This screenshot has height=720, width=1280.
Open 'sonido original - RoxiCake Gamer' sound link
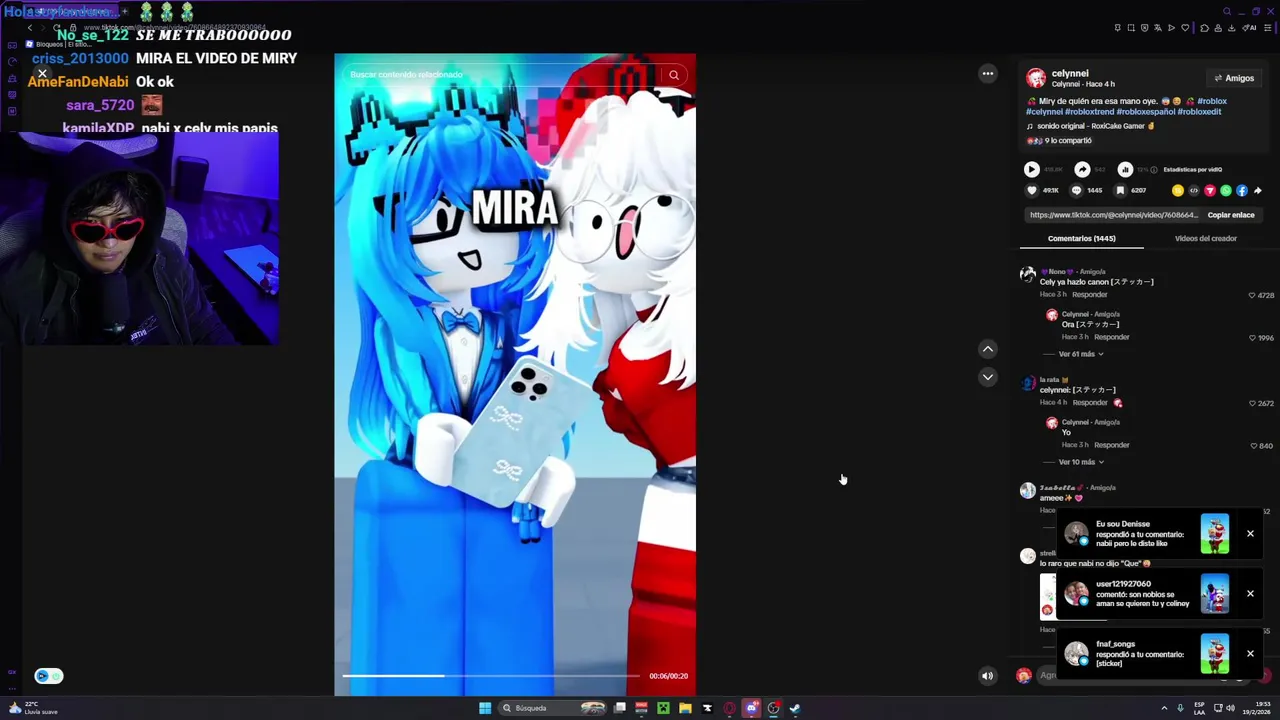coord(1090,126)
